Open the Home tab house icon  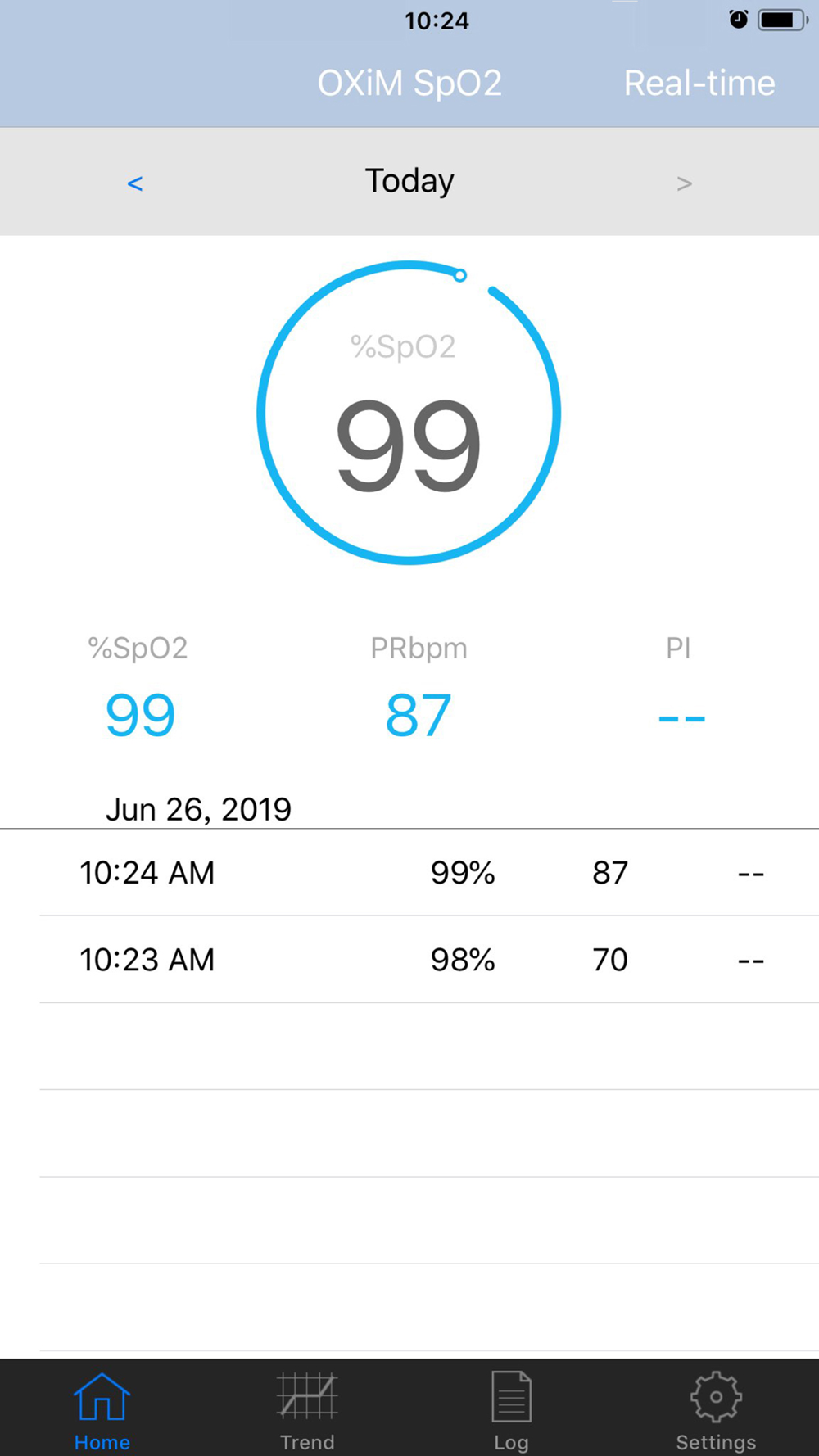[102, 1397]
